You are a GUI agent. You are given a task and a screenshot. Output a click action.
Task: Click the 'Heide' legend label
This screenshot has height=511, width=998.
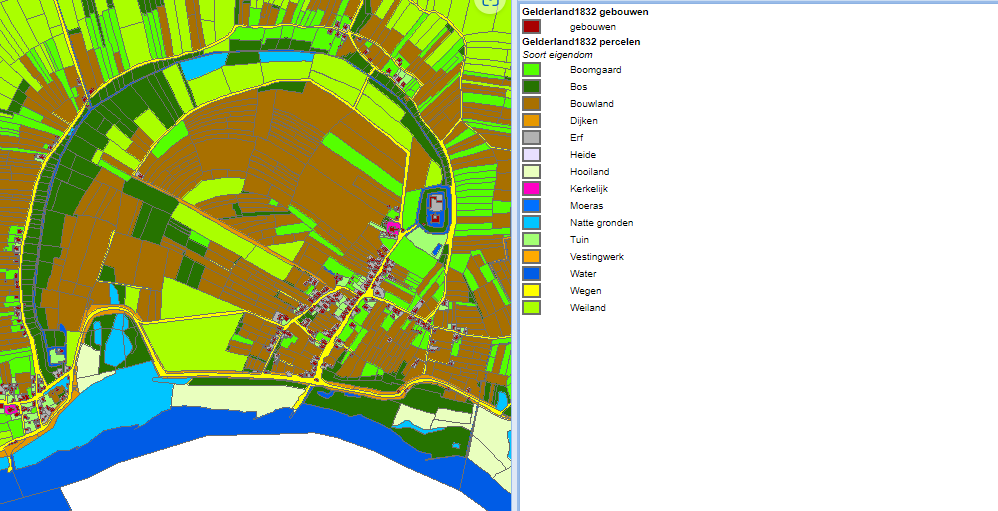582,155
